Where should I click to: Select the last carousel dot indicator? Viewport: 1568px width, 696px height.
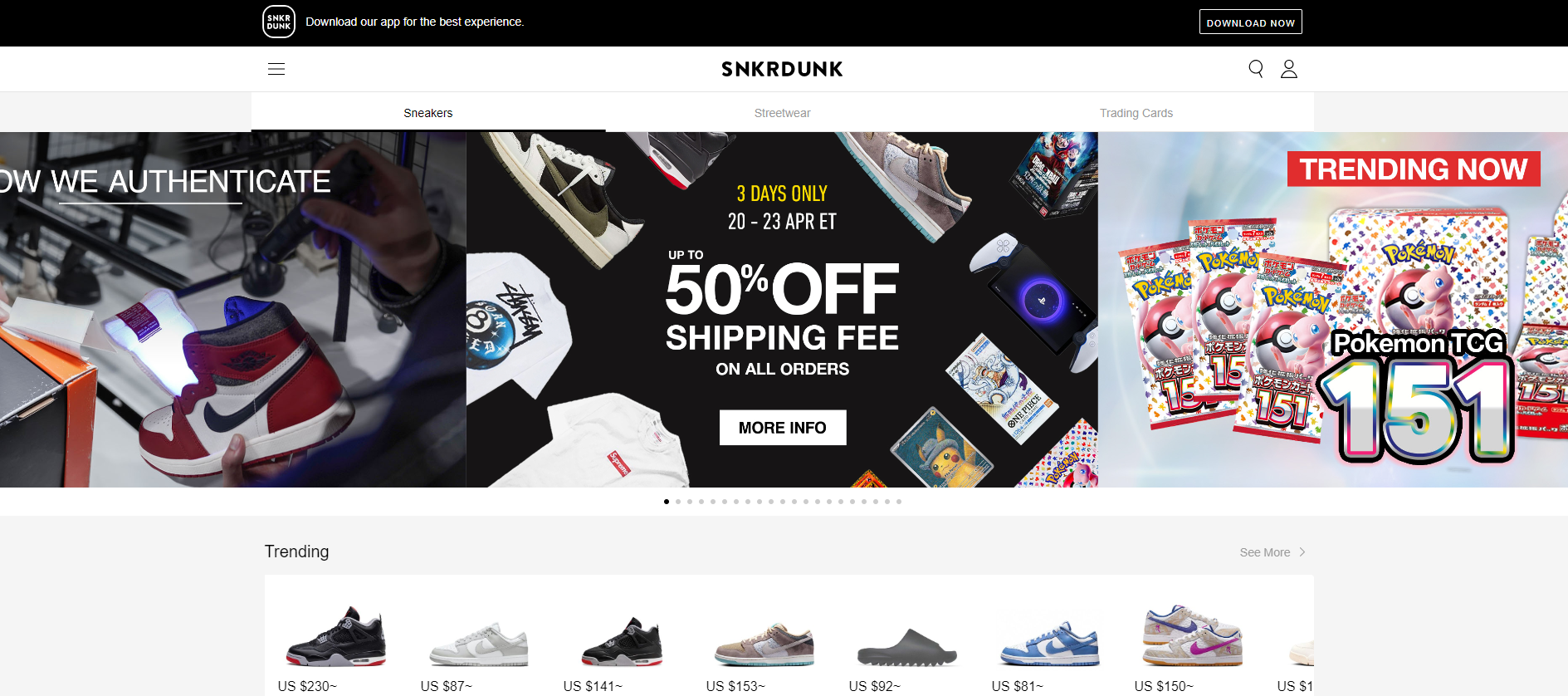pyautogui.click(x=899, y=502)
